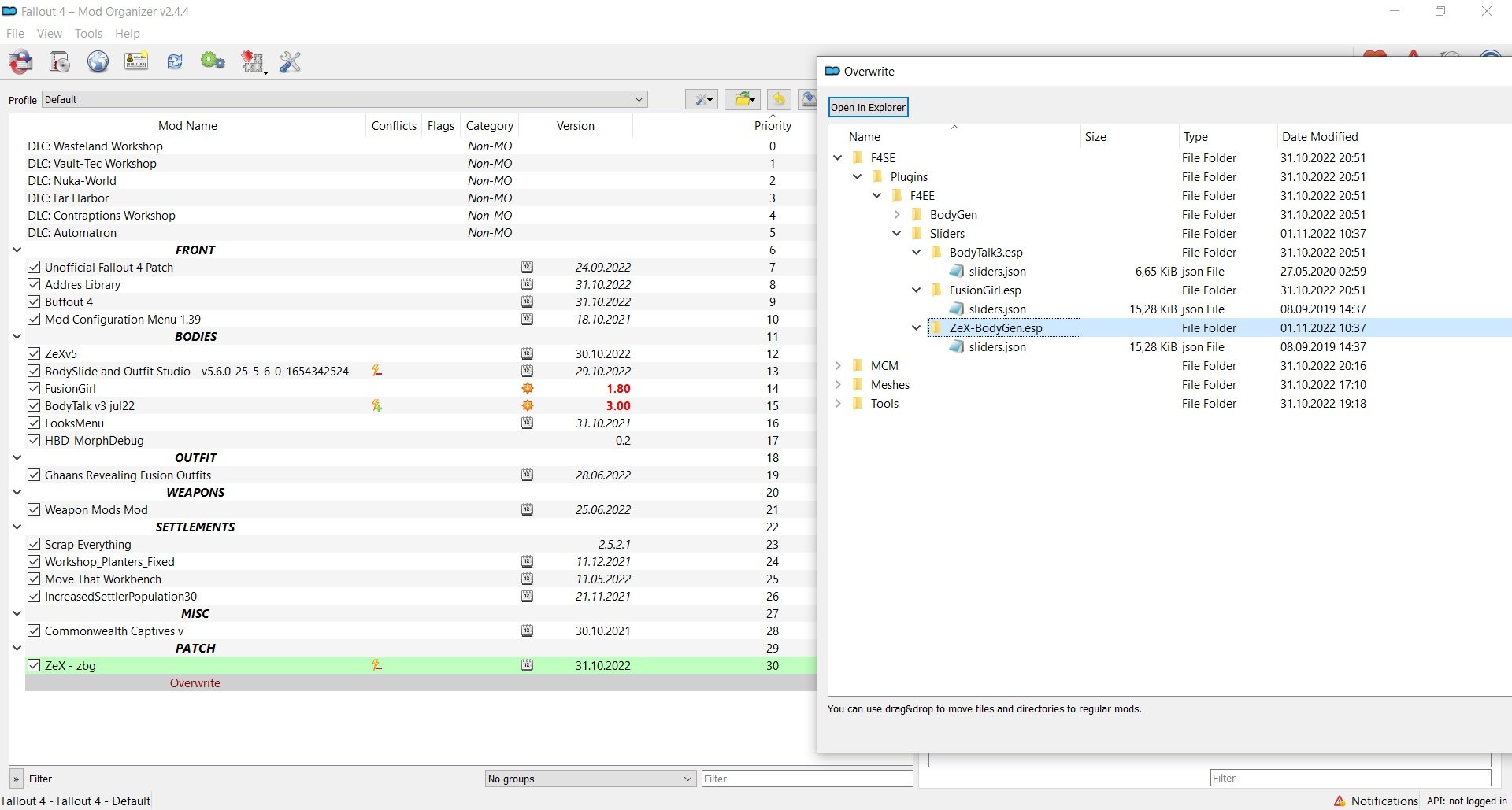Expand the BodyGen folder in Overwrite

tap(897, 214)
